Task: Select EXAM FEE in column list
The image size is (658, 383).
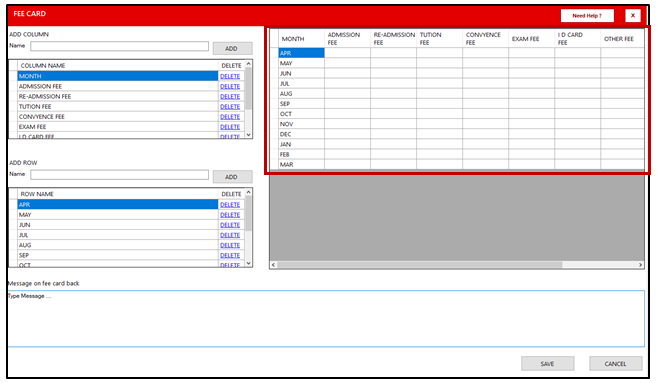Action: (x=118, y=127)
